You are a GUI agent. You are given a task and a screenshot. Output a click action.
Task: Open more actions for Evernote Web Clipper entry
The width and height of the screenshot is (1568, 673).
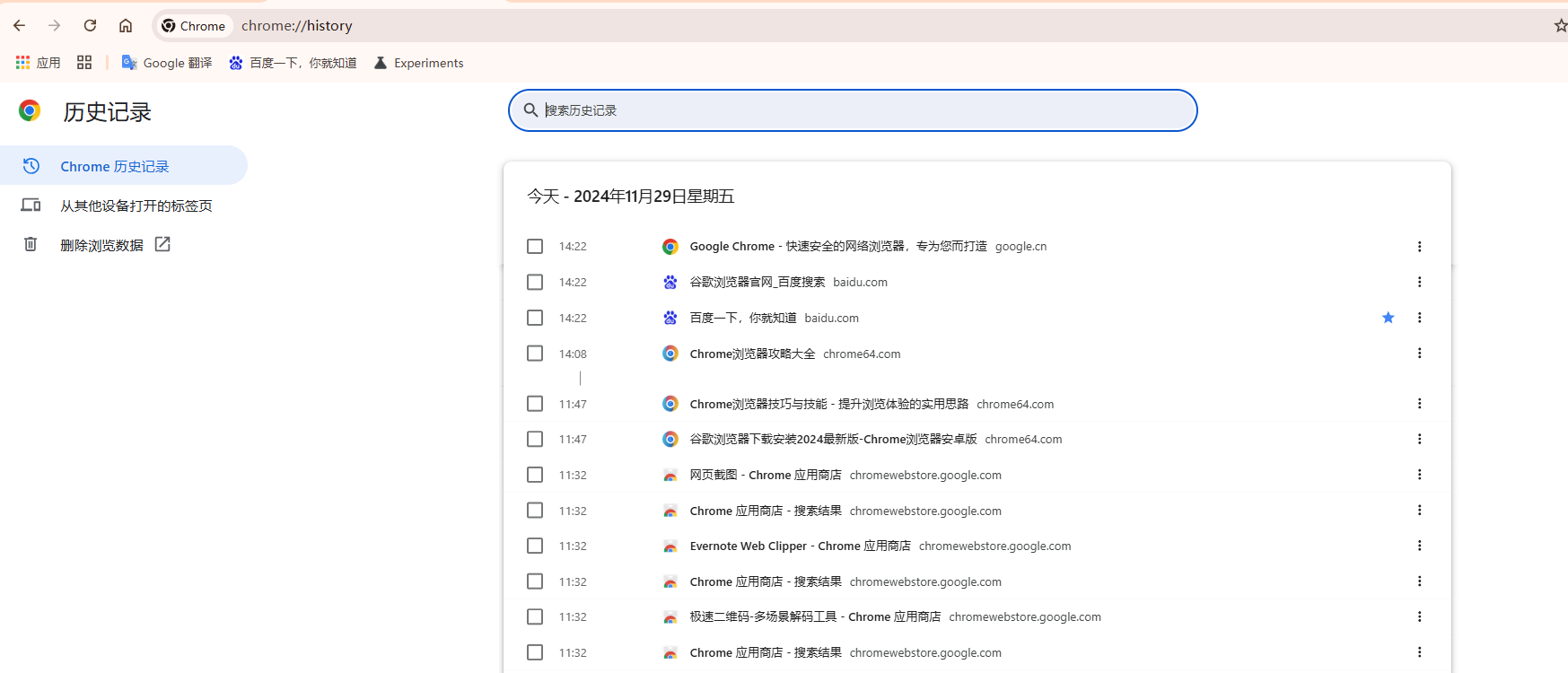(1419, 546)
